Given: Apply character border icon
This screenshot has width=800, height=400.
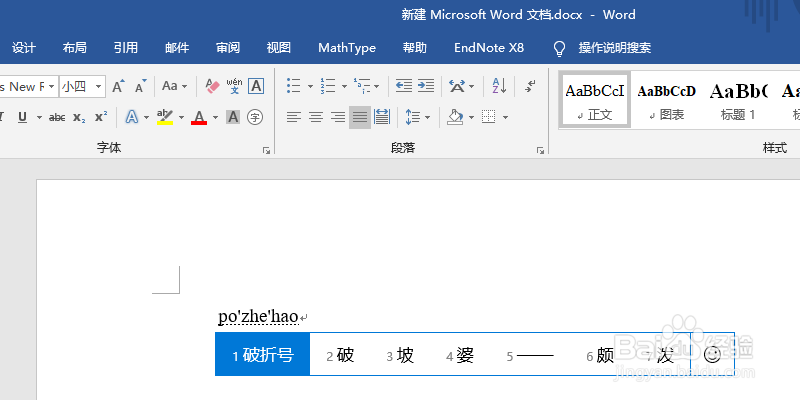Looking at the screenshot, I should pyautogui.click(x=256, y=86).
